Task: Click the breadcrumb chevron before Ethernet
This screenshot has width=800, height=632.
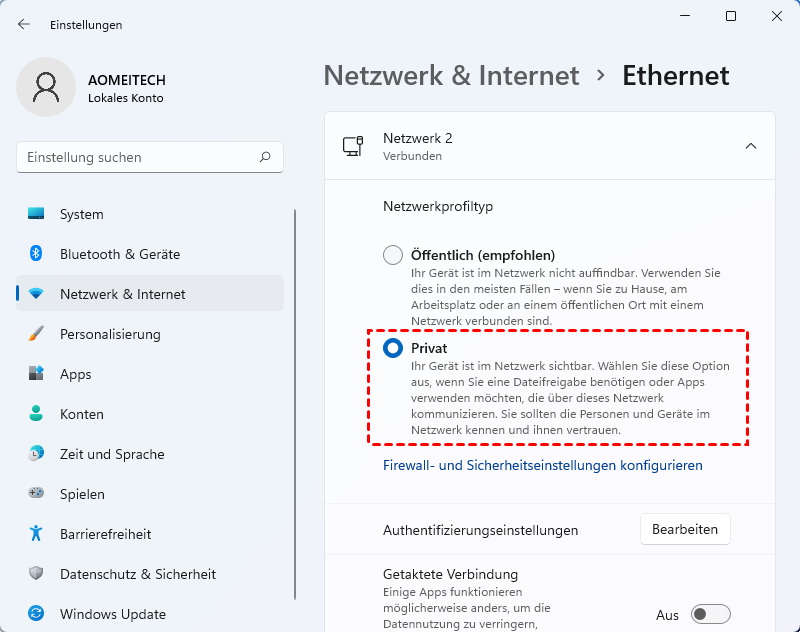Action: 601,75
